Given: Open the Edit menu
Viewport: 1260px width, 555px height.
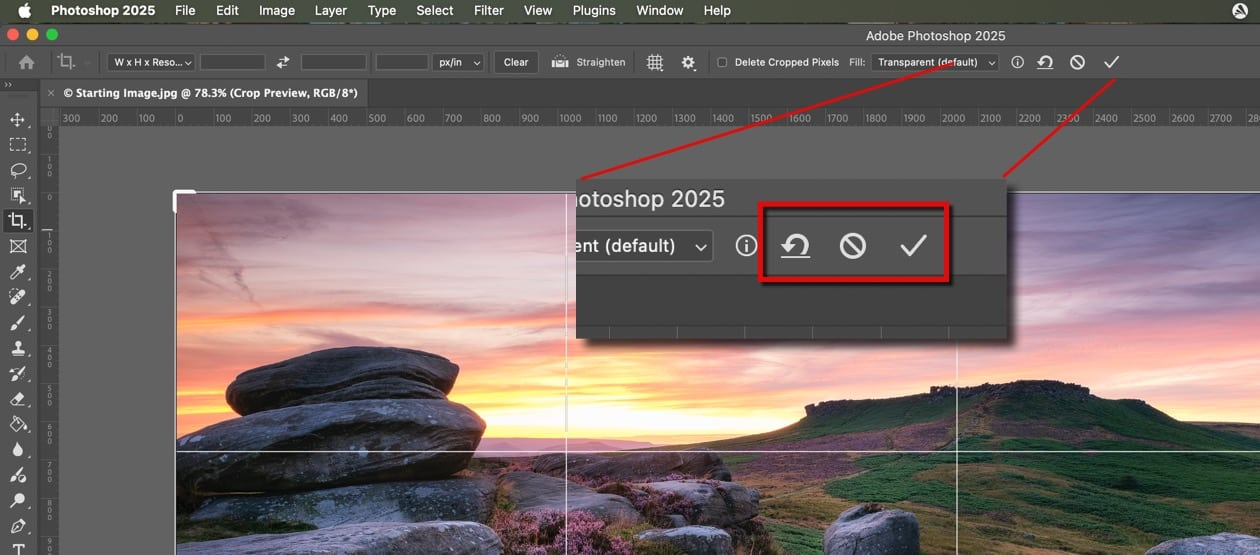Looking at the screenshot, I should 227,11.
